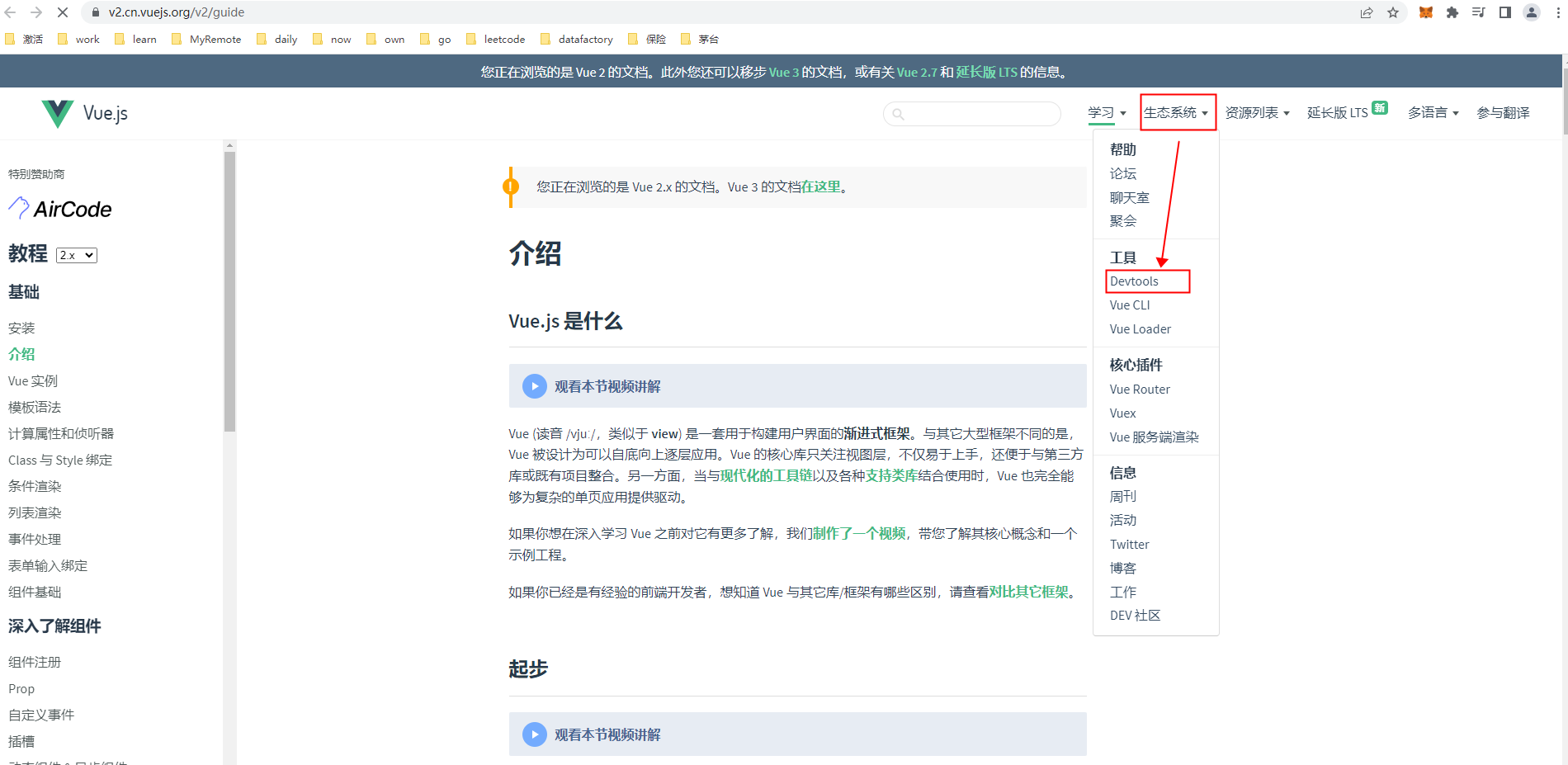Expand the 学习 nav dropdown

coord(1107,113)
